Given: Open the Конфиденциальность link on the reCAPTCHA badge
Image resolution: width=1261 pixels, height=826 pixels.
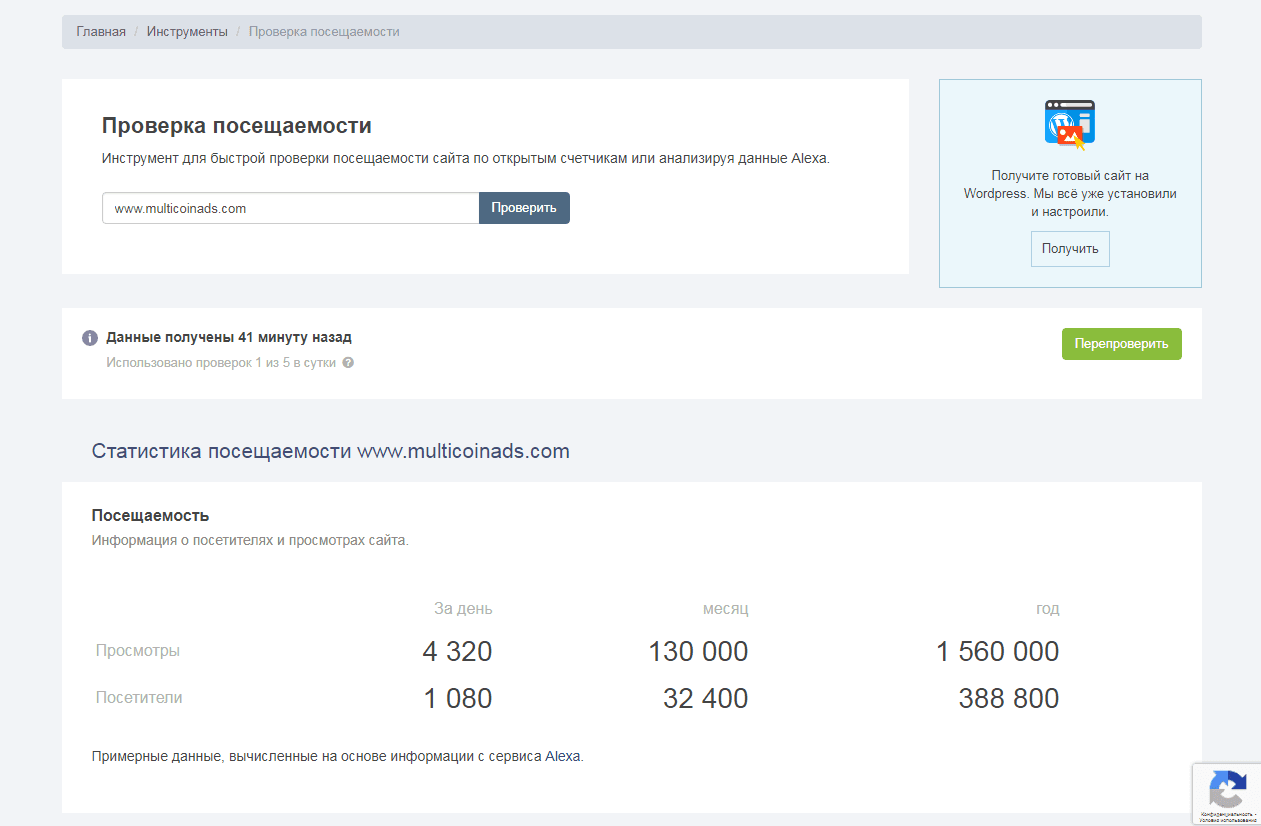Looking at the screenshot, I should pyautogui.click(x=1224, y=812).
